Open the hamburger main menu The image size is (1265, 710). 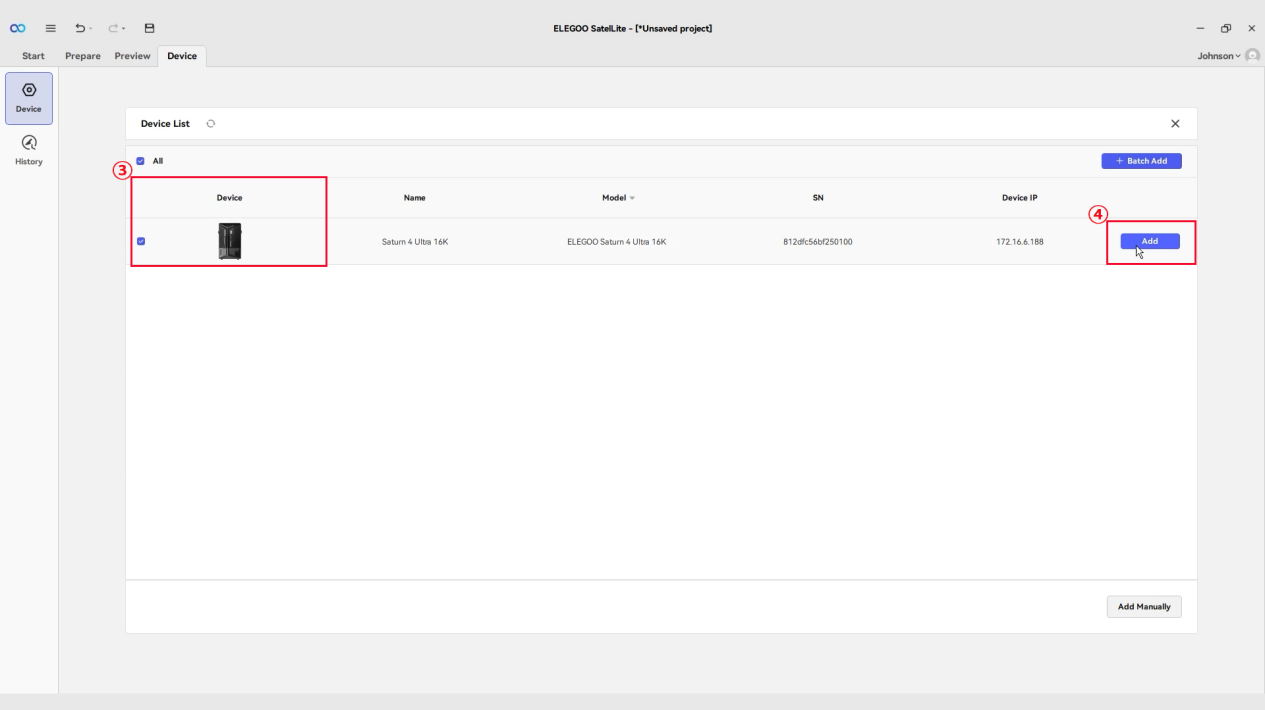(x=51, y=28)
